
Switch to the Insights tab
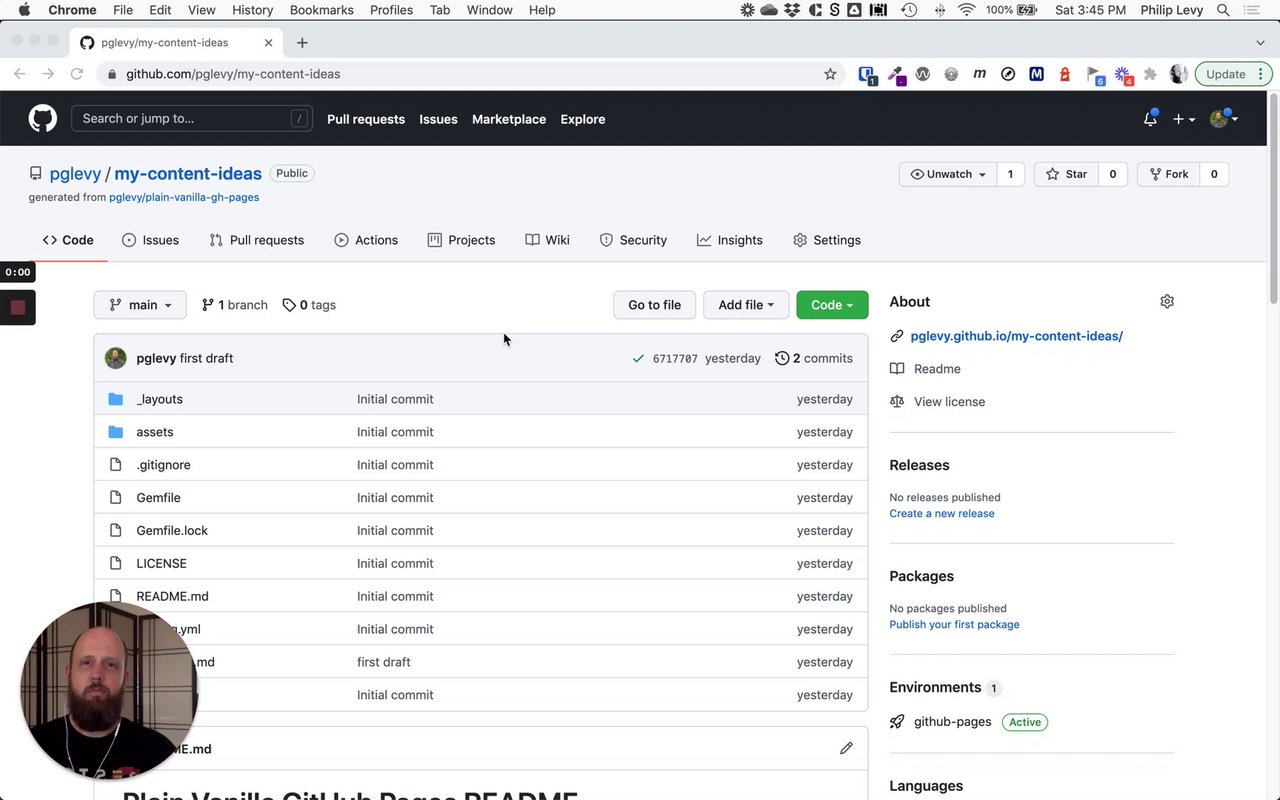(x=730, y=240)
